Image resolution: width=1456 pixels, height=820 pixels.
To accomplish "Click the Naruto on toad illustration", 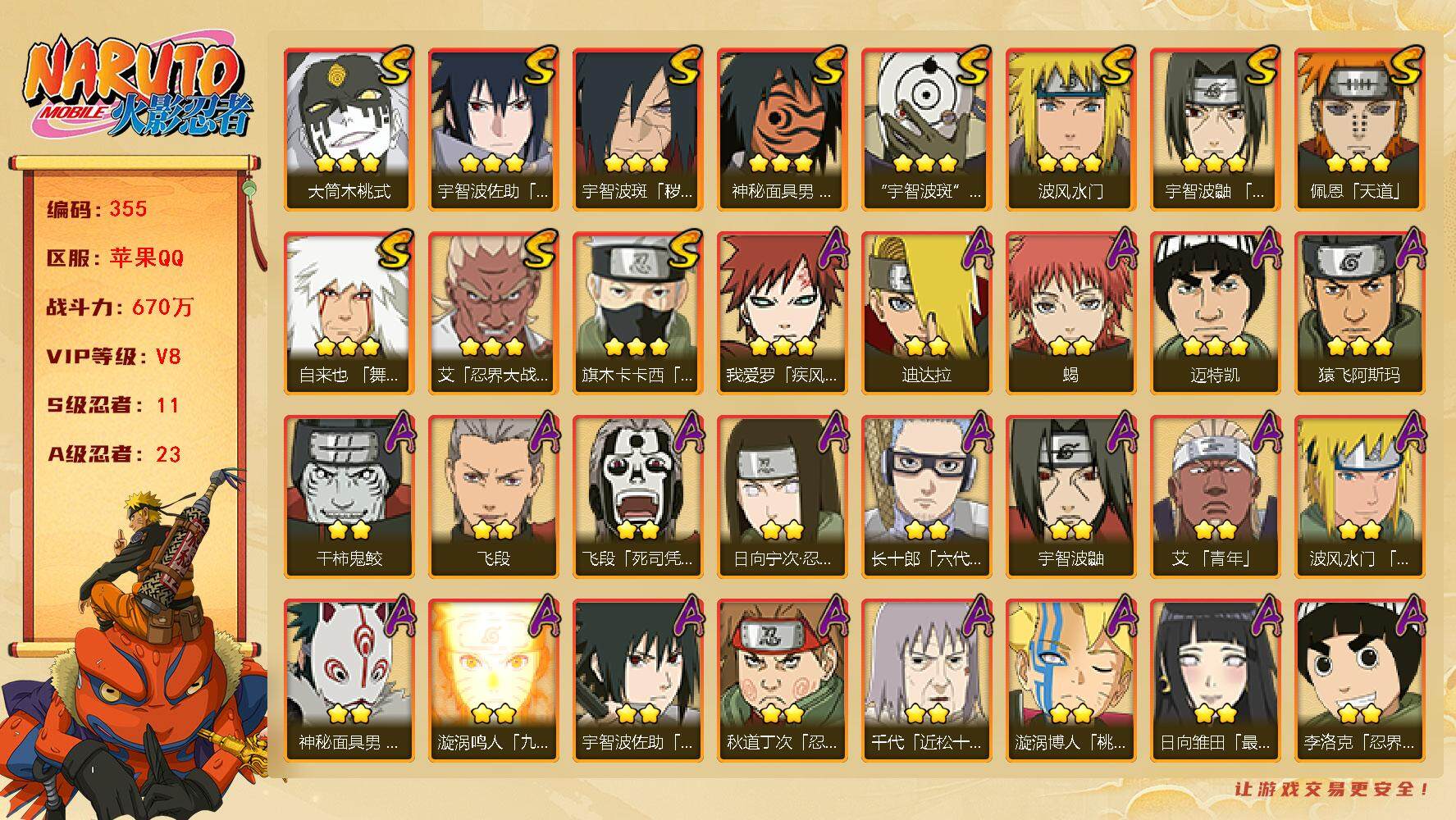I will pos(135,648).
